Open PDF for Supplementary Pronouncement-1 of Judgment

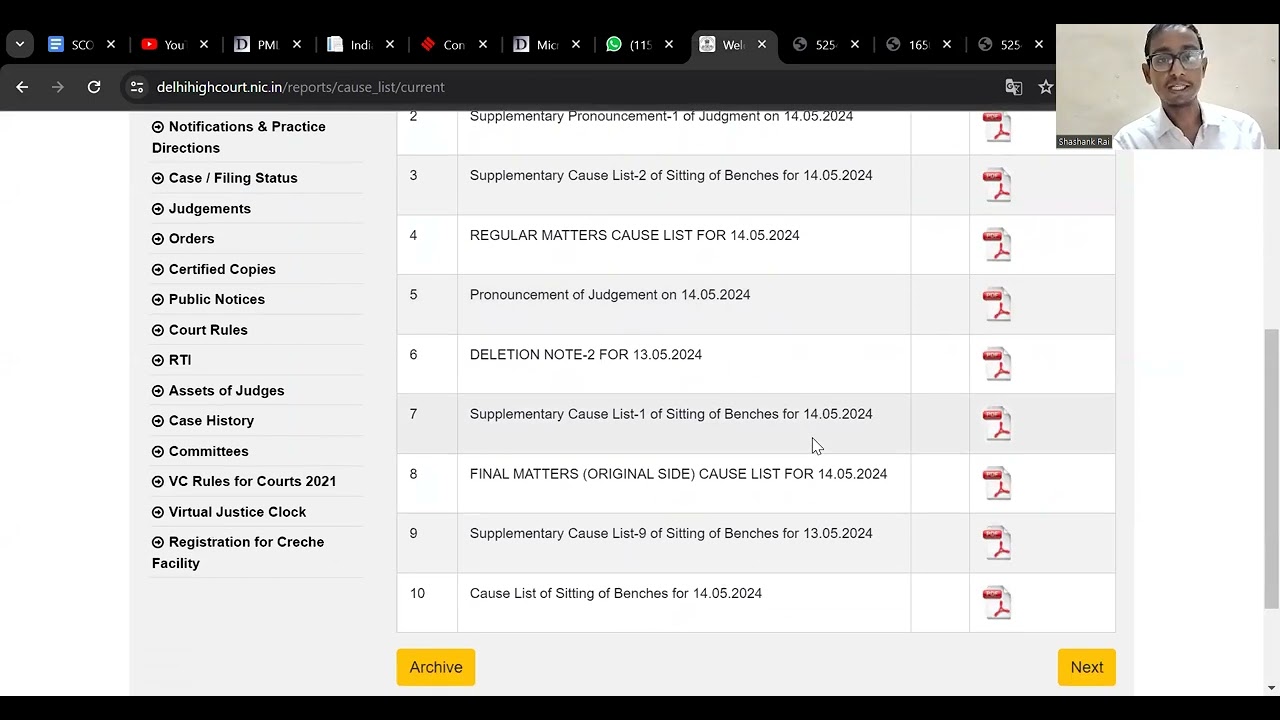[x=997, y=128]
